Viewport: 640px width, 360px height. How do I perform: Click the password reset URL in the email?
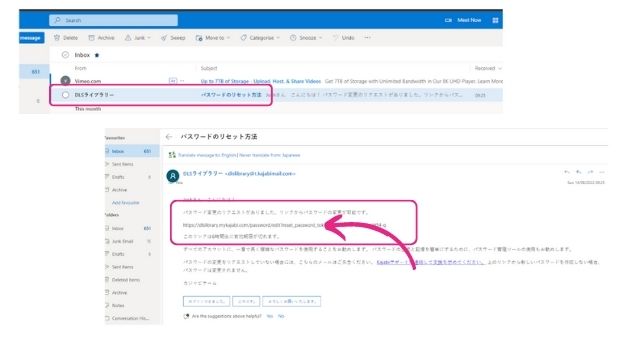coord(284,225)
